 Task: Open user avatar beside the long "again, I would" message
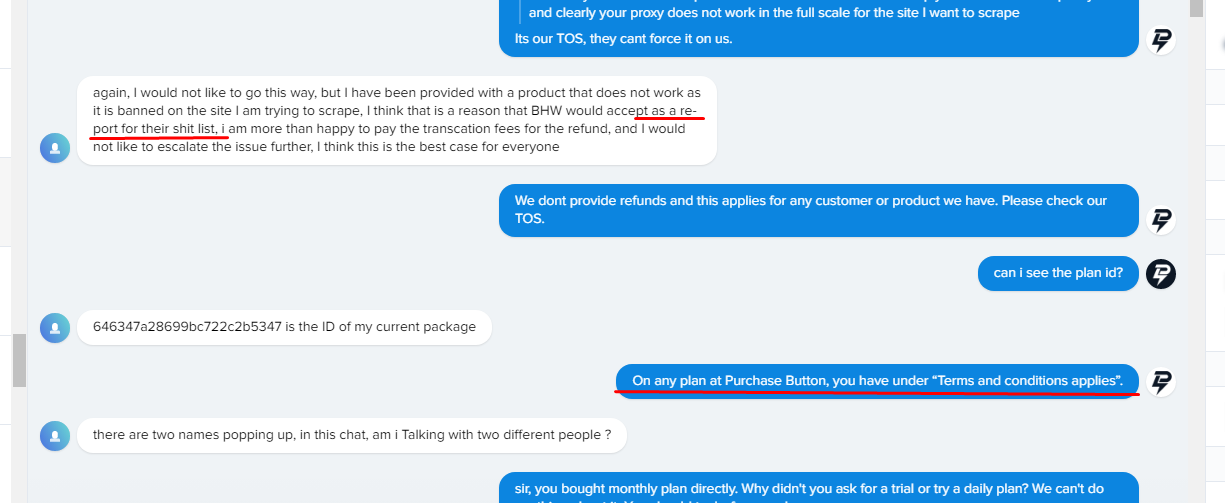point(55,148)
